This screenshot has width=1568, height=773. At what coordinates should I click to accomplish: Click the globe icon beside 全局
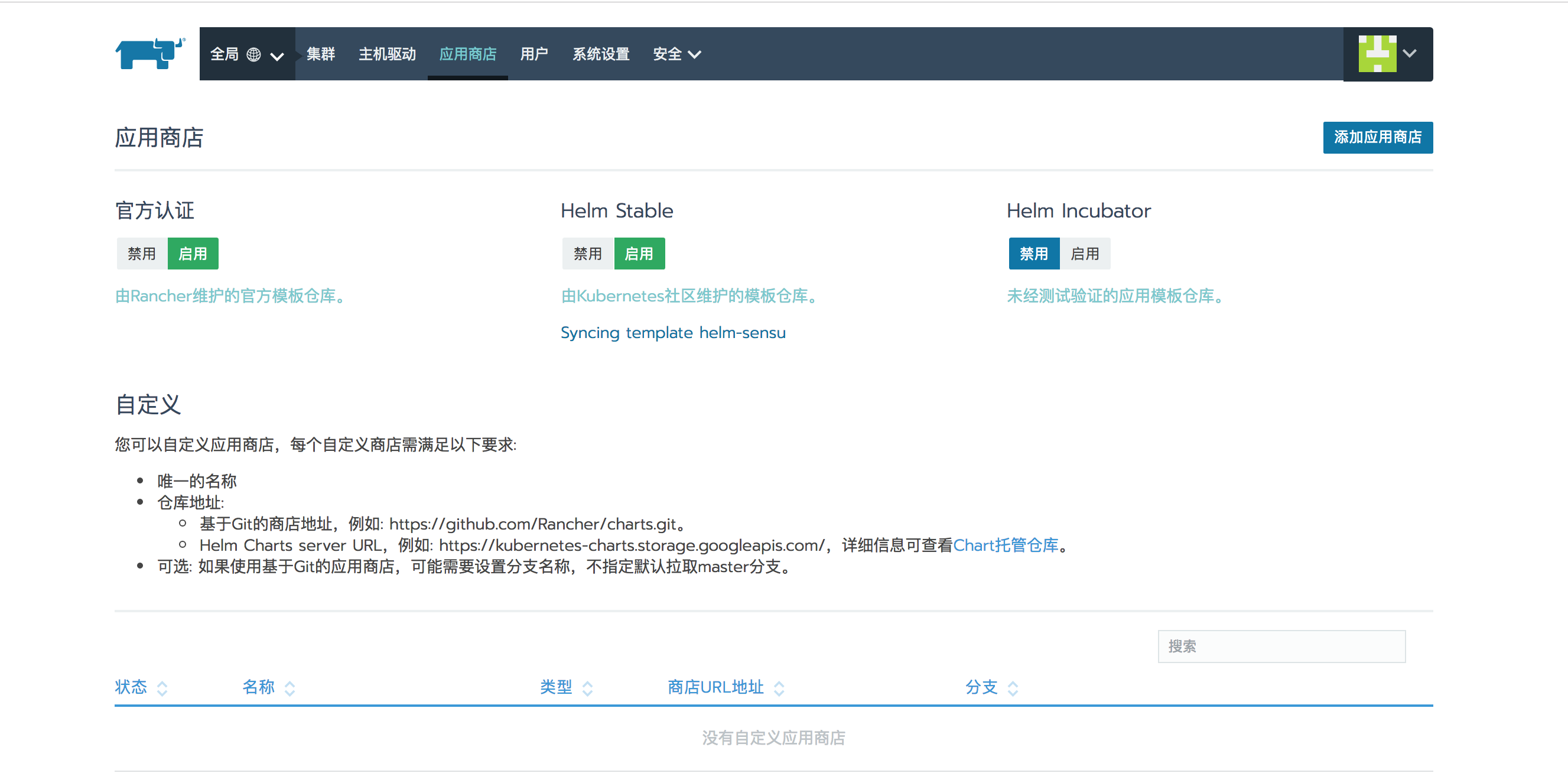(254, 55)
